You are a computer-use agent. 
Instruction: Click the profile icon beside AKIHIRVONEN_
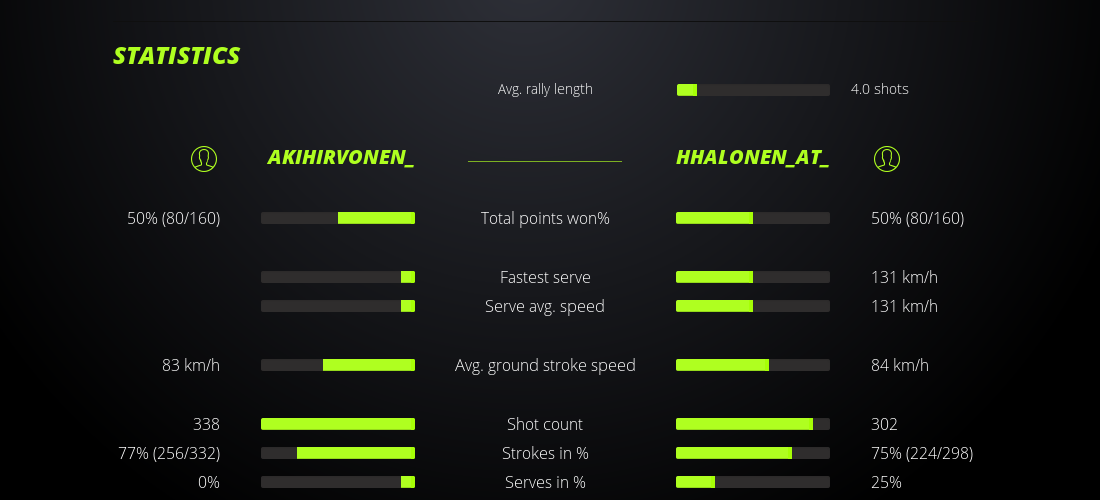point(204,158)
